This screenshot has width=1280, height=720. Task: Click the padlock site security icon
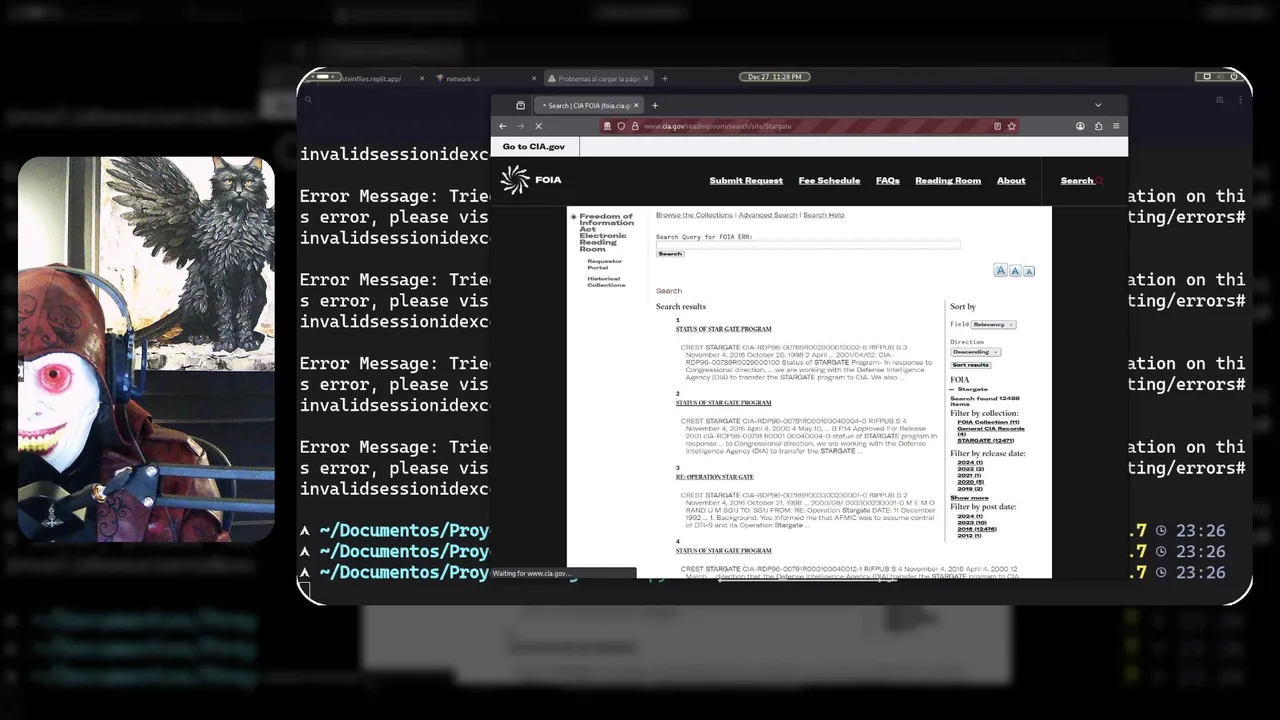point(634,126)
